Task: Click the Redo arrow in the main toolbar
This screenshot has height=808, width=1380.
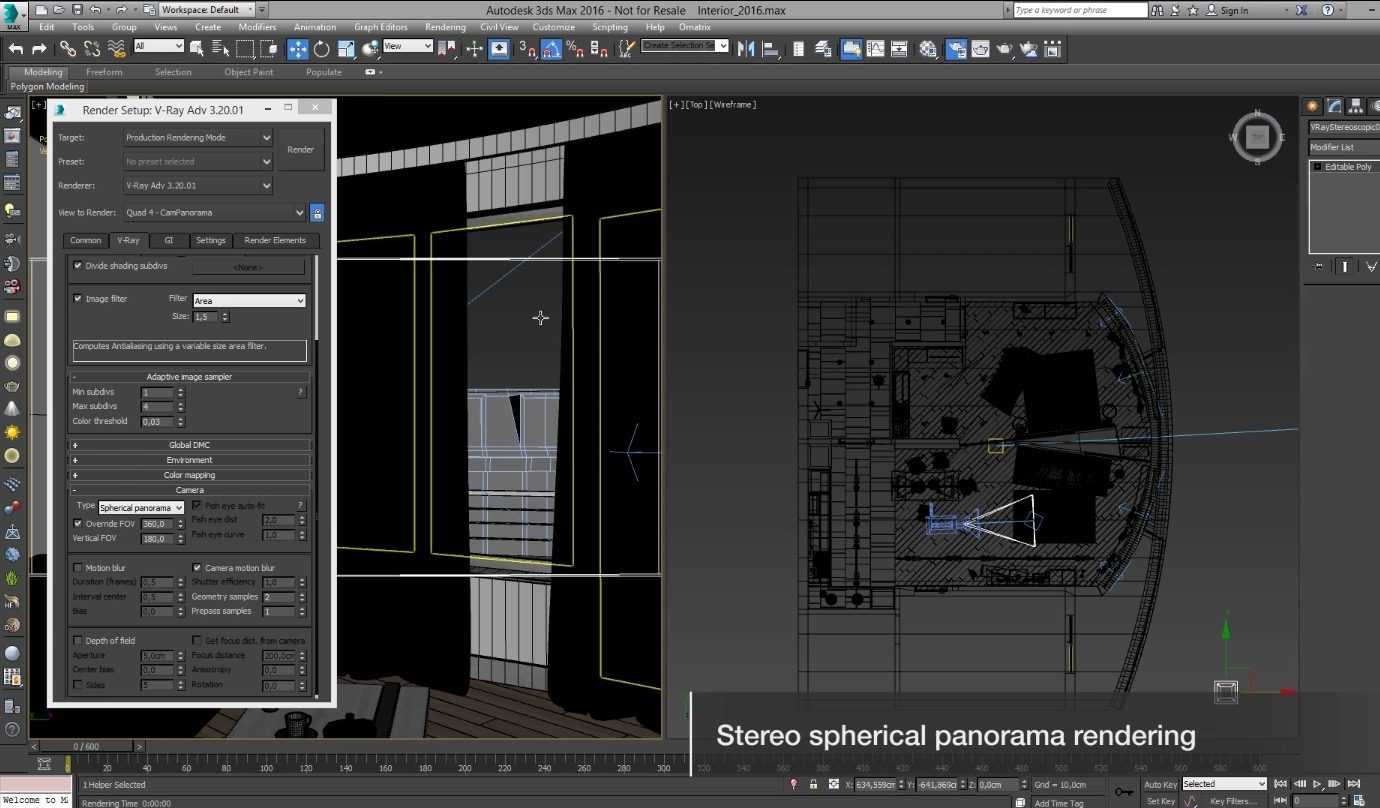Action: click(x=40, y=48)
